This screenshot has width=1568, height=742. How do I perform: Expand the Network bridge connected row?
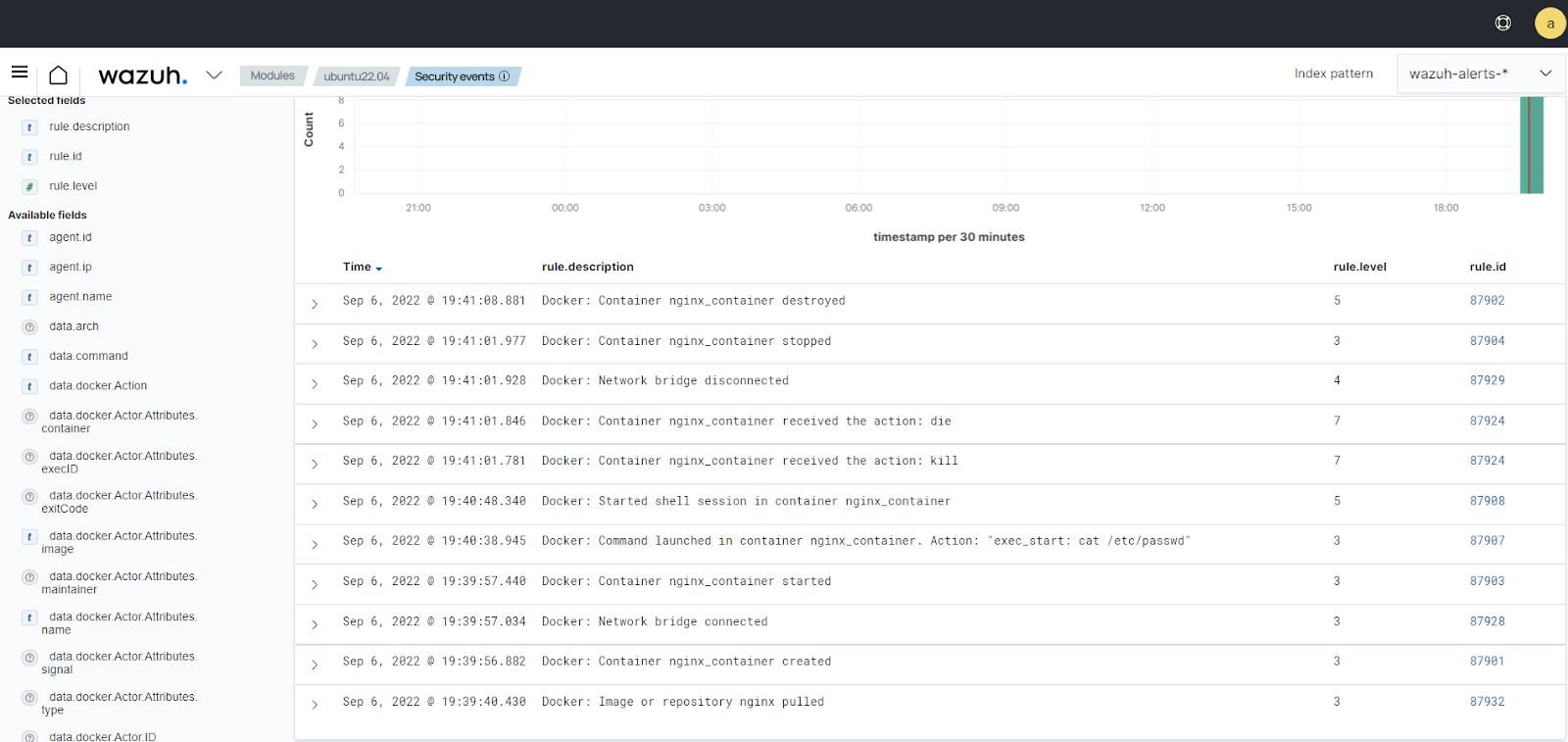click(x=315, y=624)
